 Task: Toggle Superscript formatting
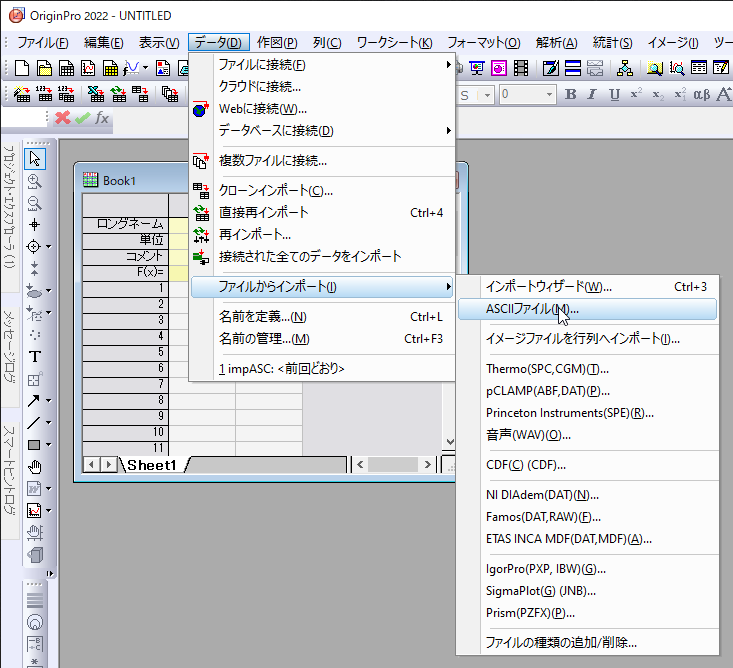tap(636, 94)
